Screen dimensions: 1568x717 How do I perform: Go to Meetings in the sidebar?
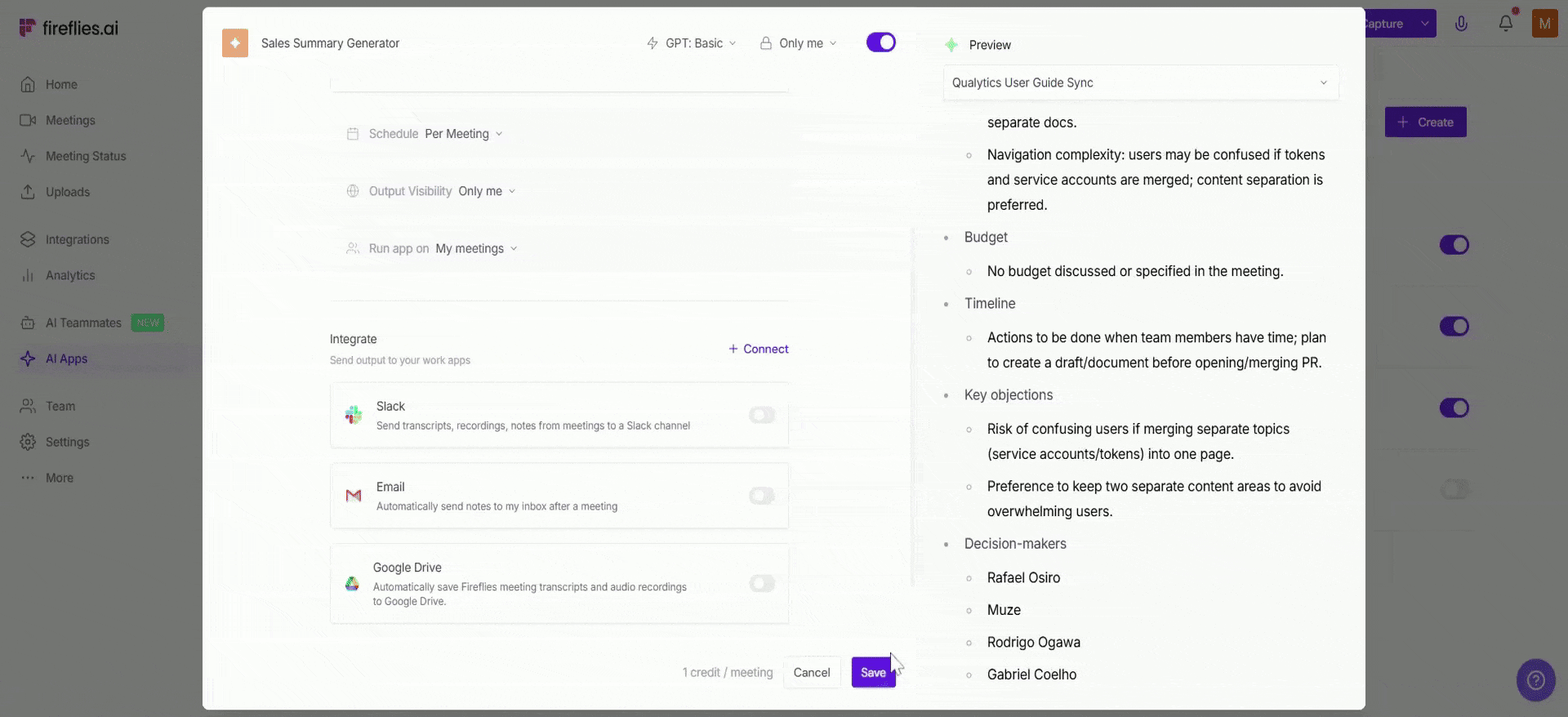coord(70,120)
